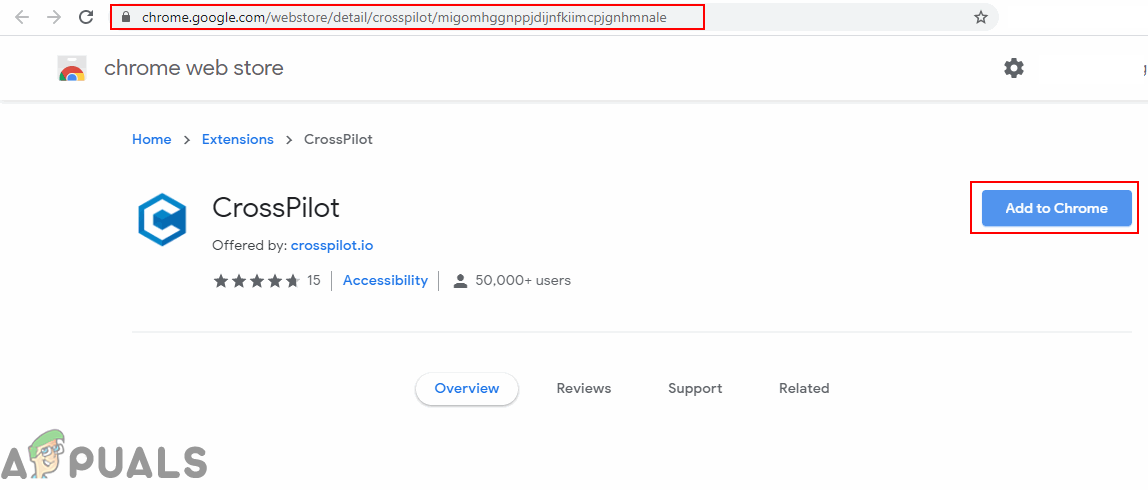Show the Related tab
Viewport: 1148px width, 490px height.
point(804,388)
